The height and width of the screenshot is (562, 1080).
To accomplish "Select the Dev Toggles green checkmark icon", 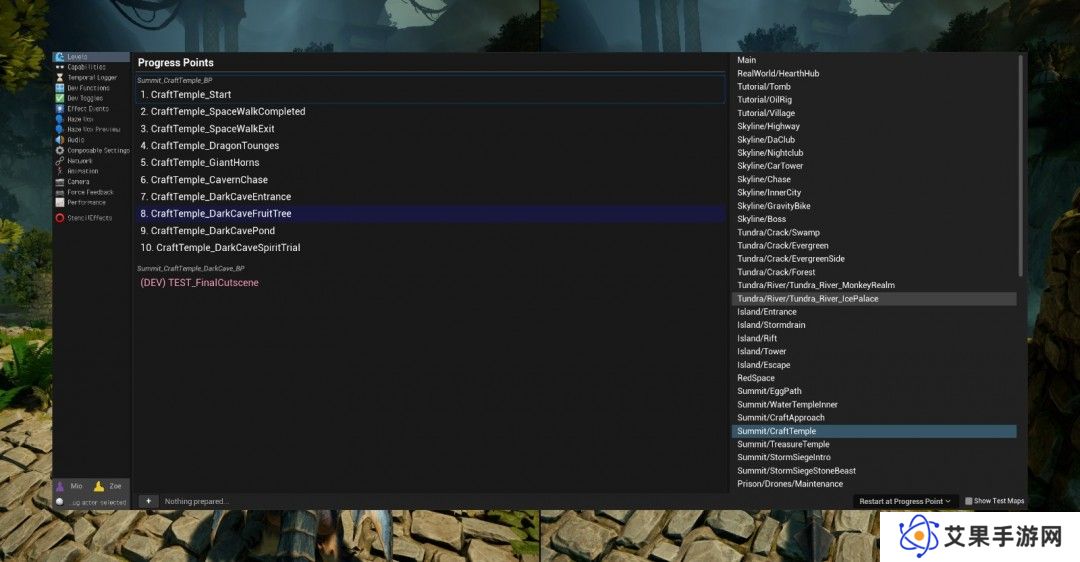I will pyautogui.click(x=60, y=98).
